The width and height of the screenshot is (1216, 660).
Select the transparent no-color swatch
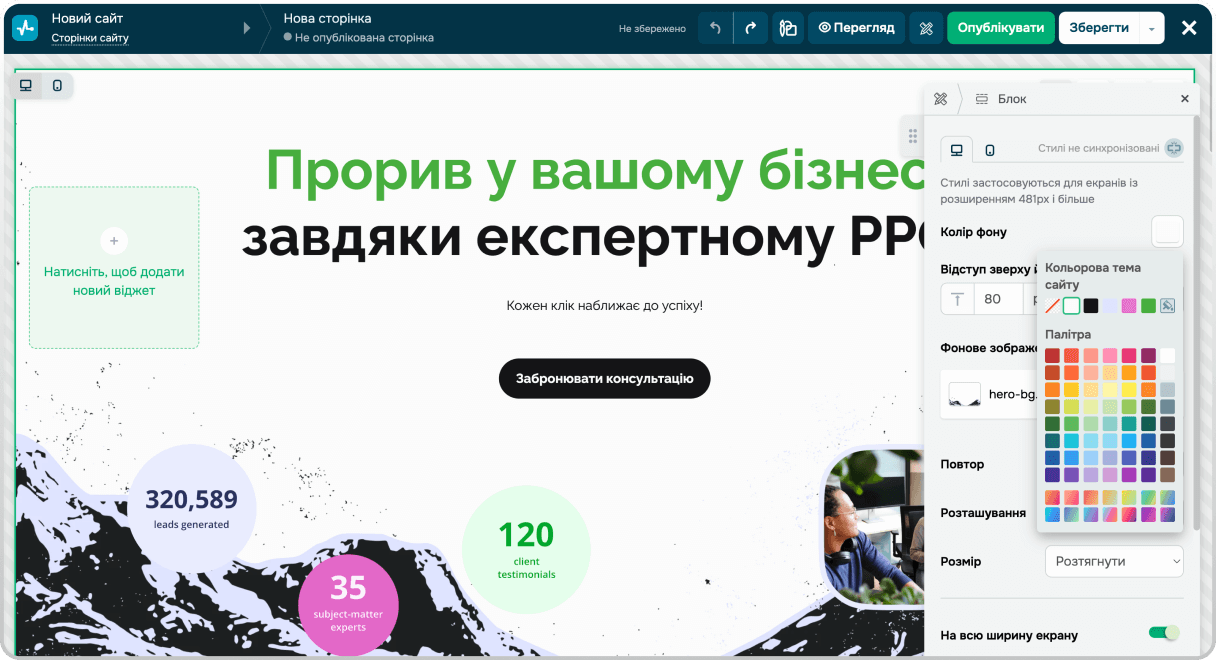coord(1052,306)
